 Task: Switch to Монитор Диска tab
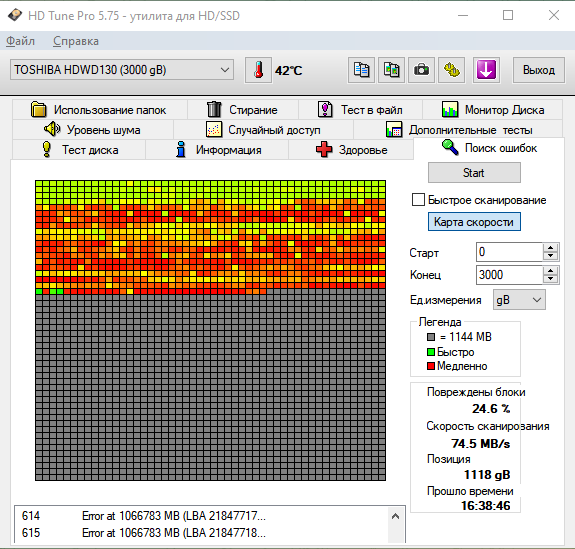tap(492, 110)
